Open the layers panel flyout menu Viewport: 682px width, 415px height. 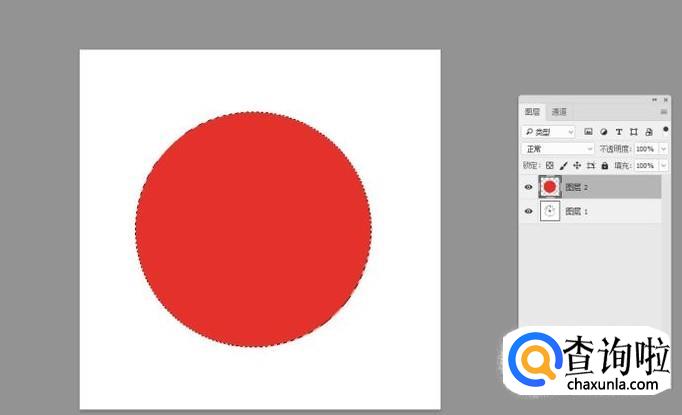tap(664, 112)
